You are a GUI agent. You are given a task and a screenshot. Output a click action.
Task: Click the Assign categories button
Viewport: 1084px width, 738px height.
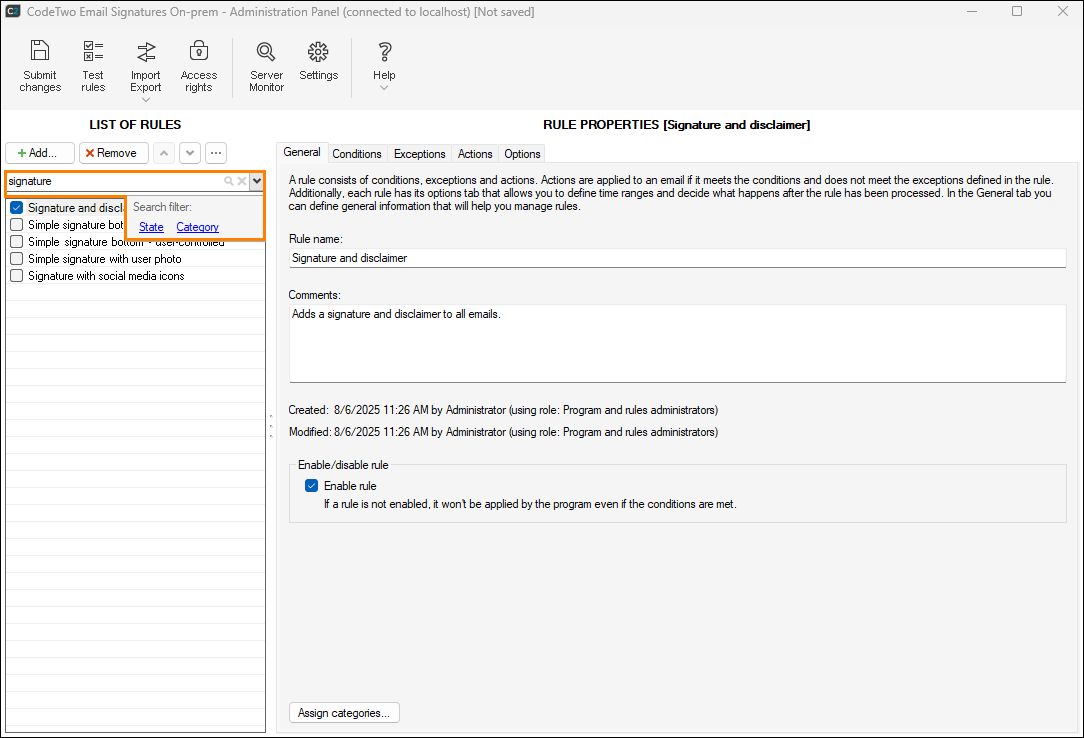344,713
